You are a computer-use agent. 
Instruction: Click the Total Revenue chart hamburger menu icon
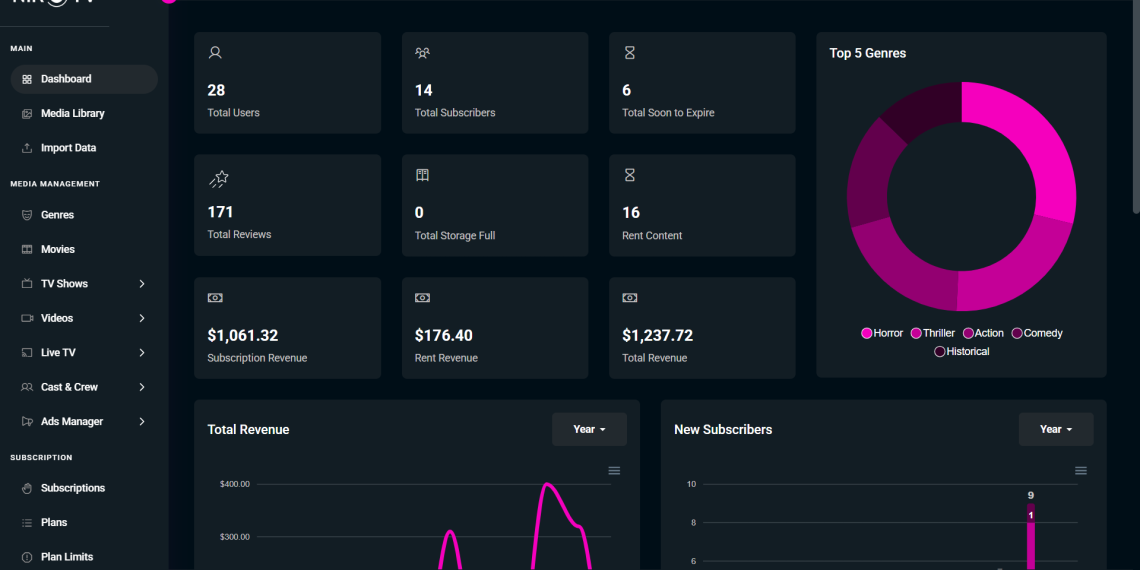[614, 471]
